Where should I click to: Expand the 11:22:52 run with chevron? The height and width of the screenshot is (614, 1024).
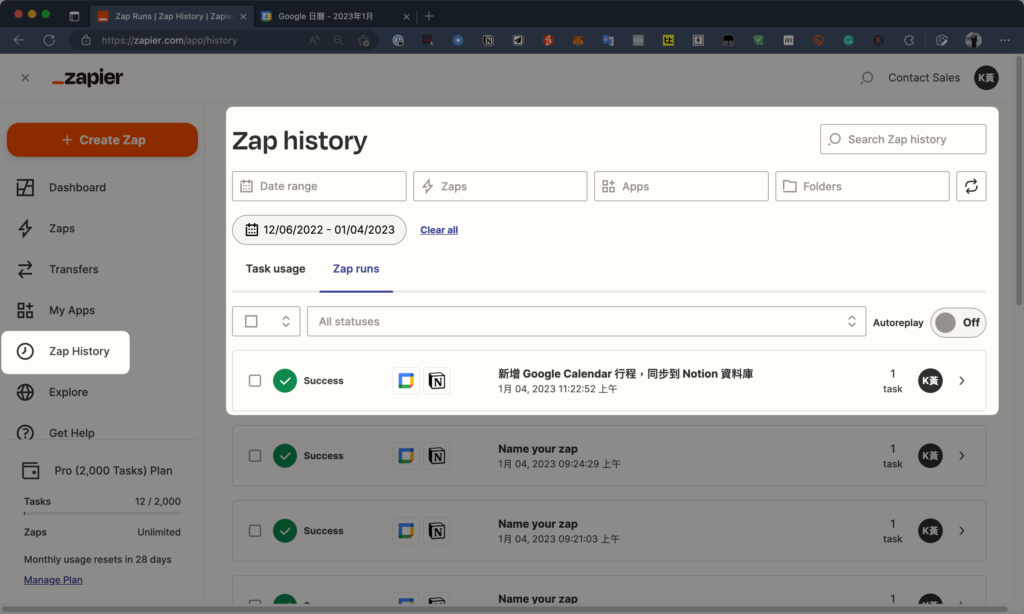pyautogui.click(x=962, y=381)
